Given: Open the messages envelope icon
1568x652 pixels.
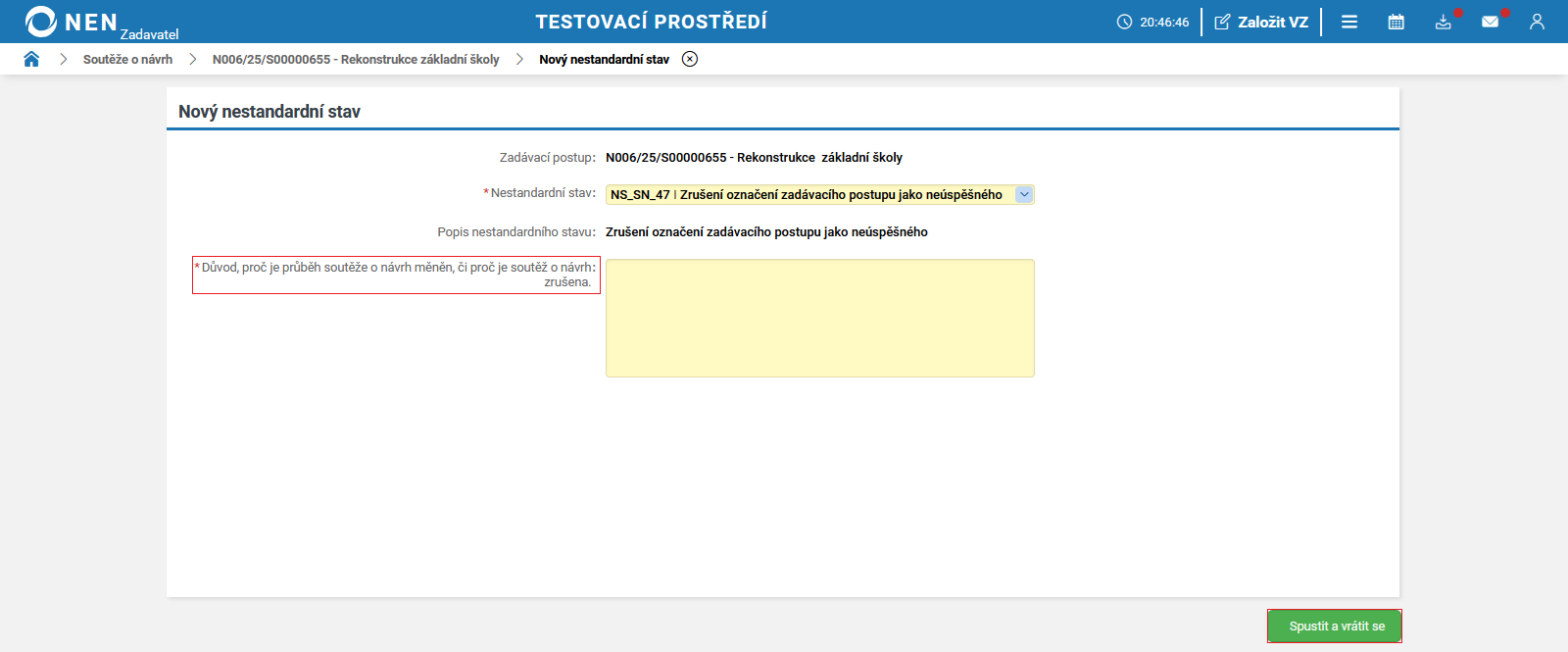Looking at the screenshot, I should coord(1491,22).
